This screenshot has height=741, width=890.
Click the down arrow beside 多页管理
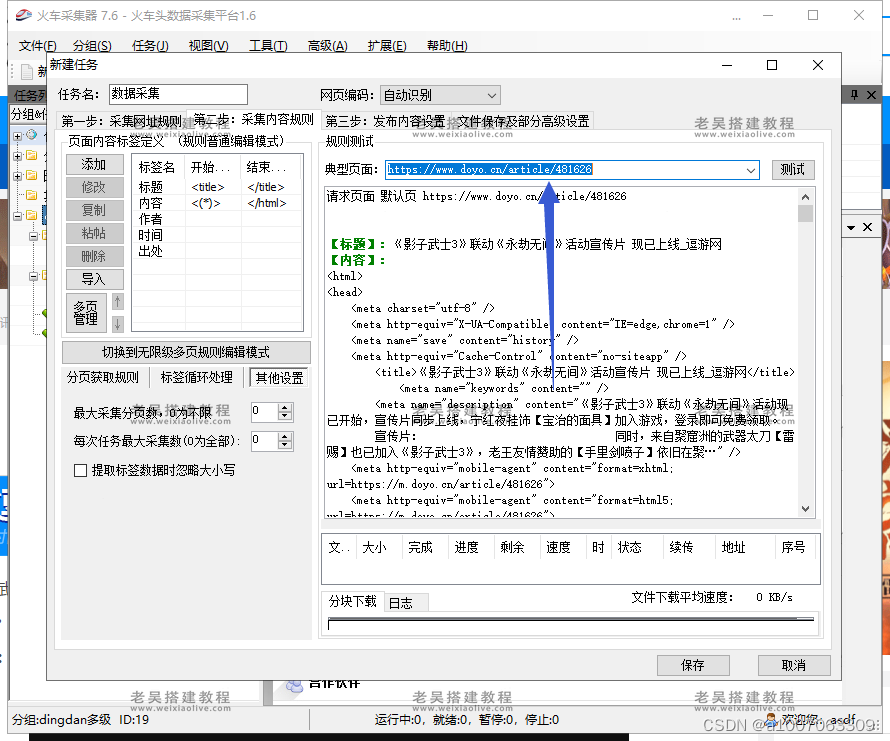[117, 323]
